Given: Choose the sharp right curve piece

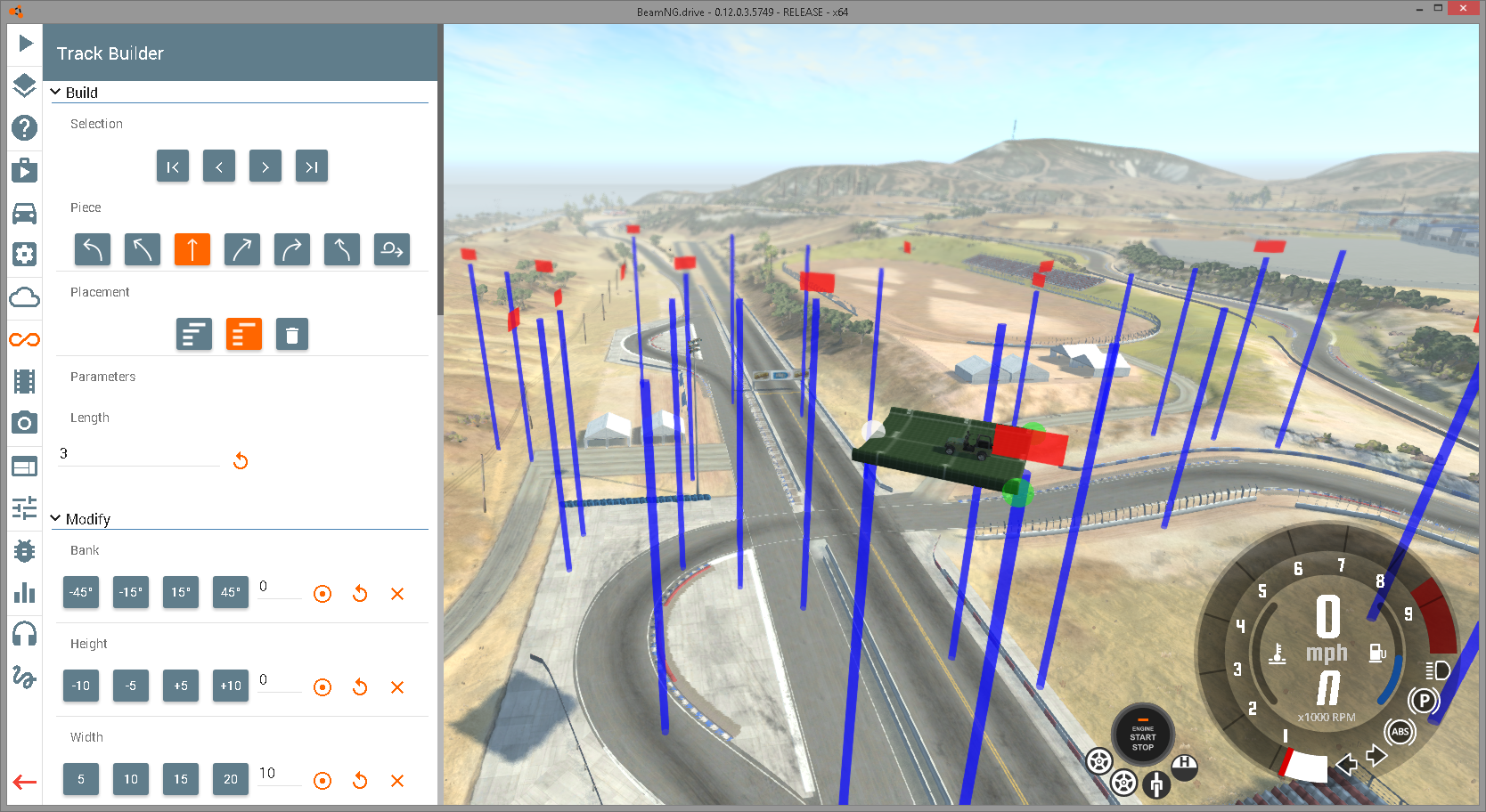Looking at the screenshot, I should [x=292, y=250].
